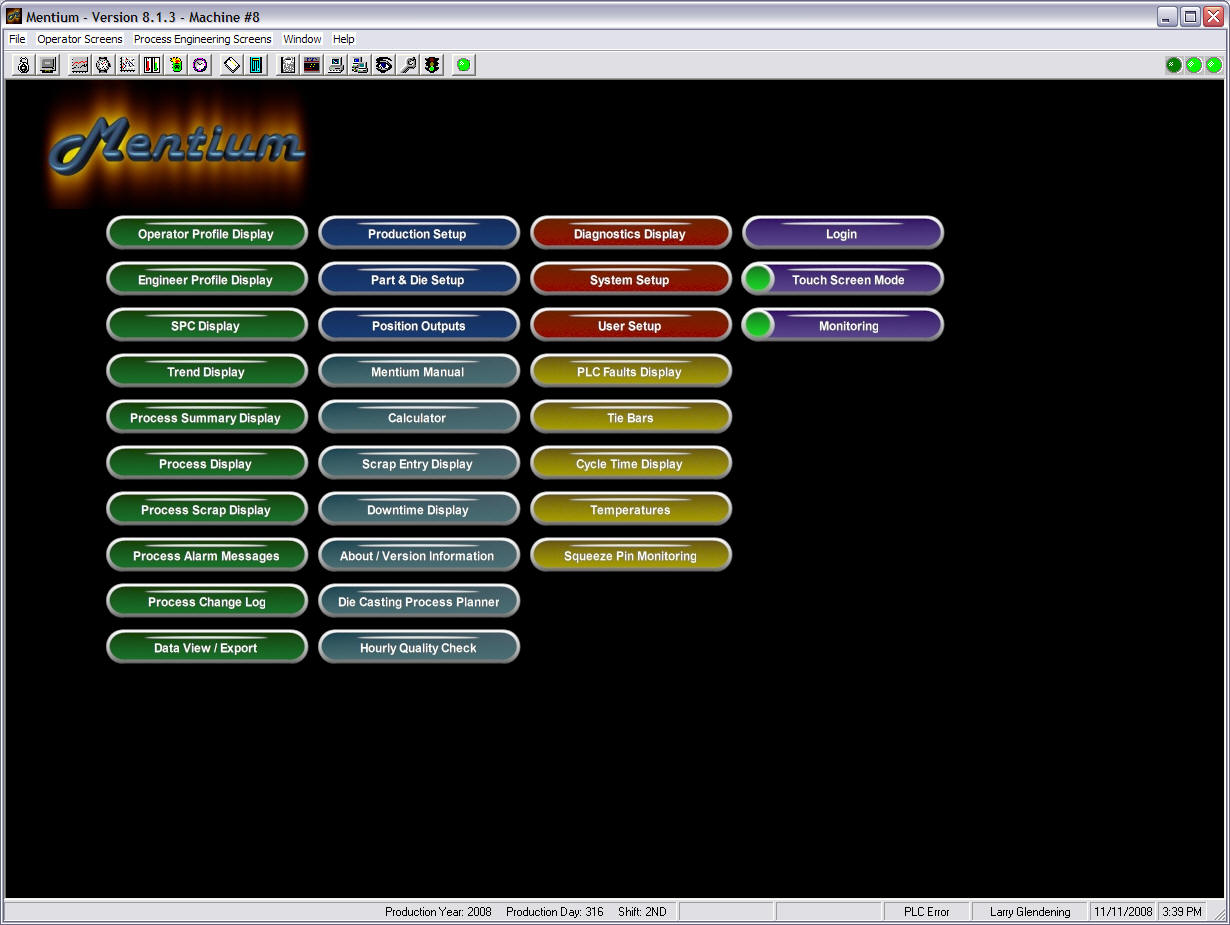Open the Mentium Manual
The height and width of the screenshot is (925, 1230).
[419, 371]
